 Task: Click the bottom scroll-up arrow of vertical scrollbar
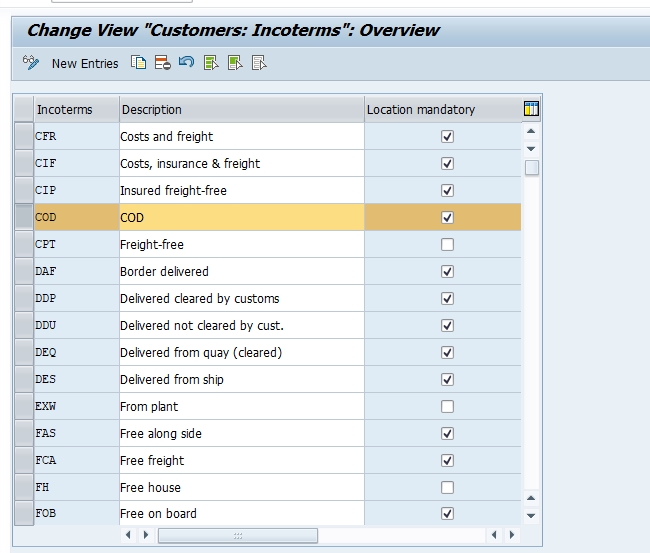(x=531, y=498)
